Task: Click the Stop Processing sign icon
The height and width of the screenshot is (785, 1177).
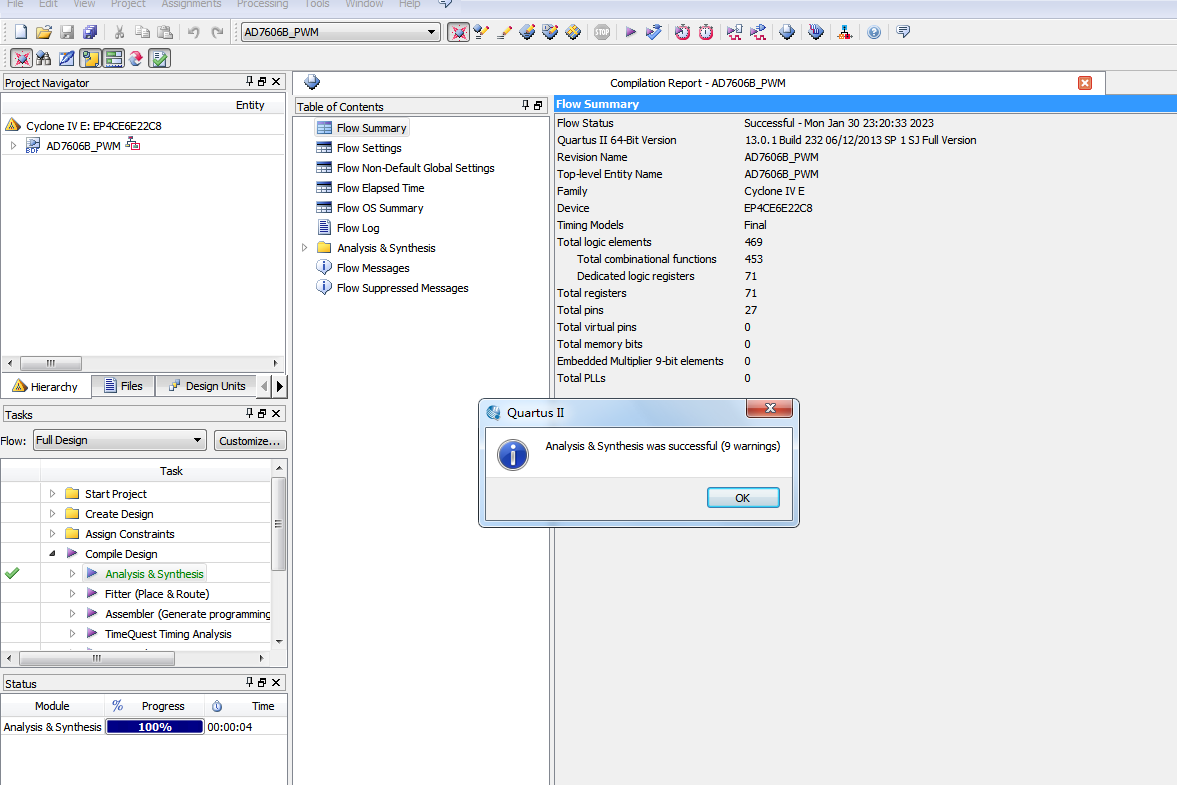Action: (602, 32)
